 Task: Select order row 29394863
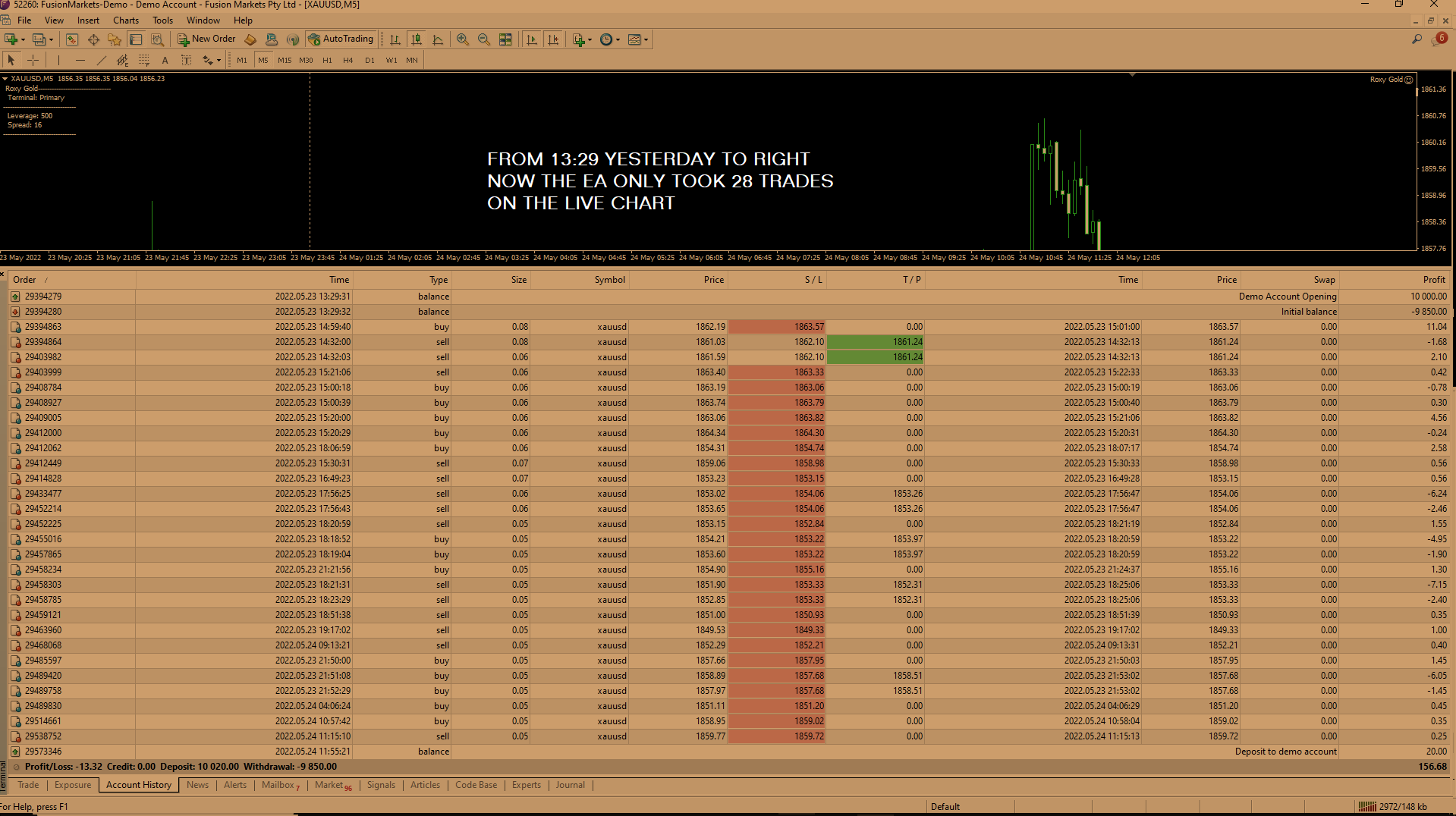click(x=728, y=327)
